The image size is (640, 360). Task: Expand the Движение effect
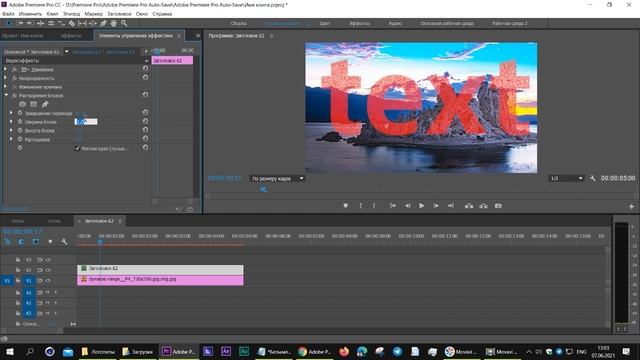click(5, 69)
